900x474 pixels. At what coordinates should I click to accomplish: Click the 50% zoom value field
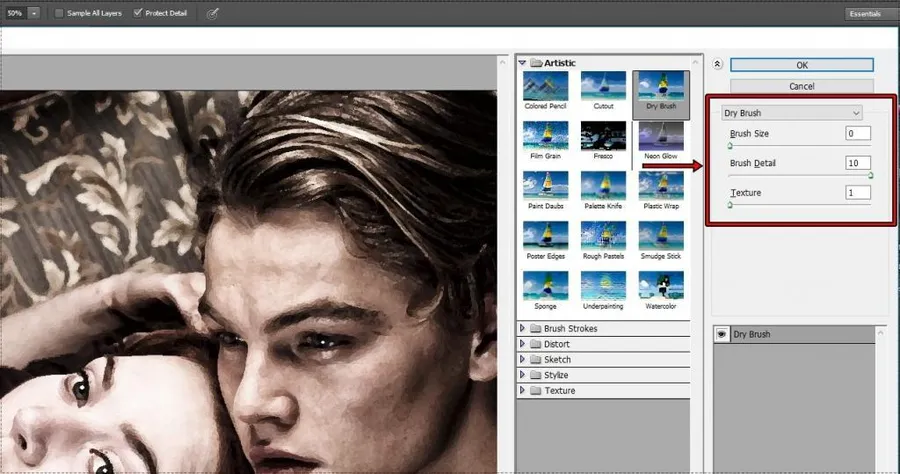(x=15, y=13)
